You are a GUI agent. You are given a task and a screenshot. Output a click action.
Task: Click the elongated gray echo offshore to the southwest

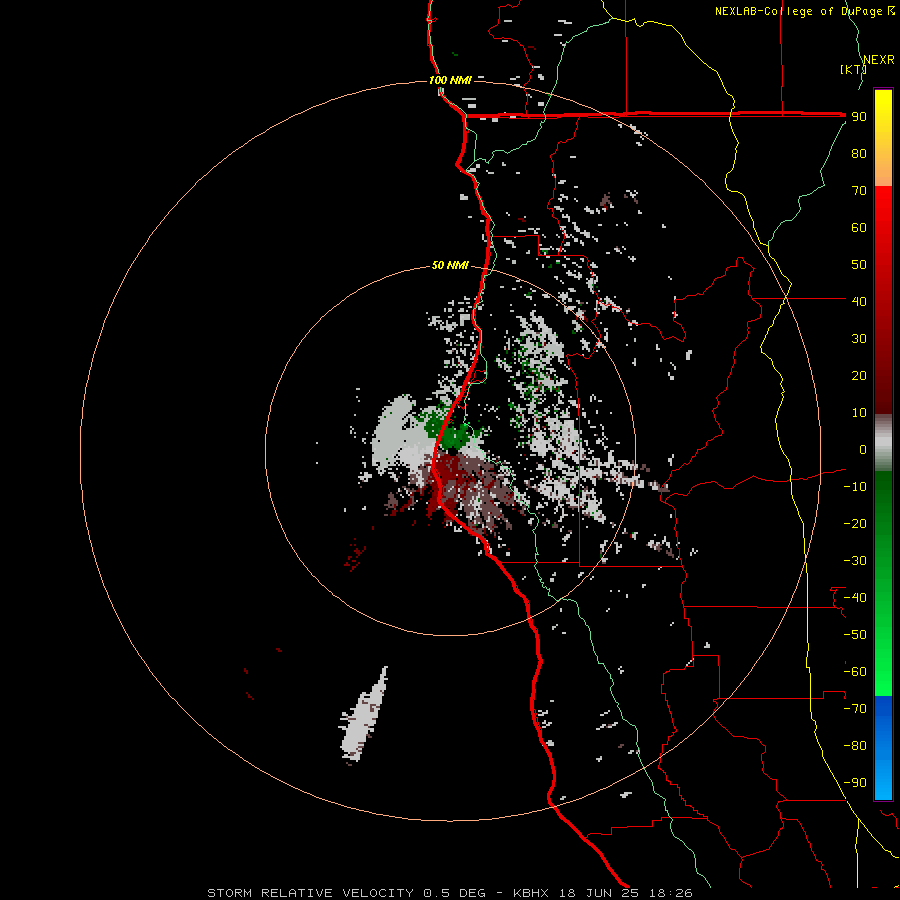tap(364, 715)
